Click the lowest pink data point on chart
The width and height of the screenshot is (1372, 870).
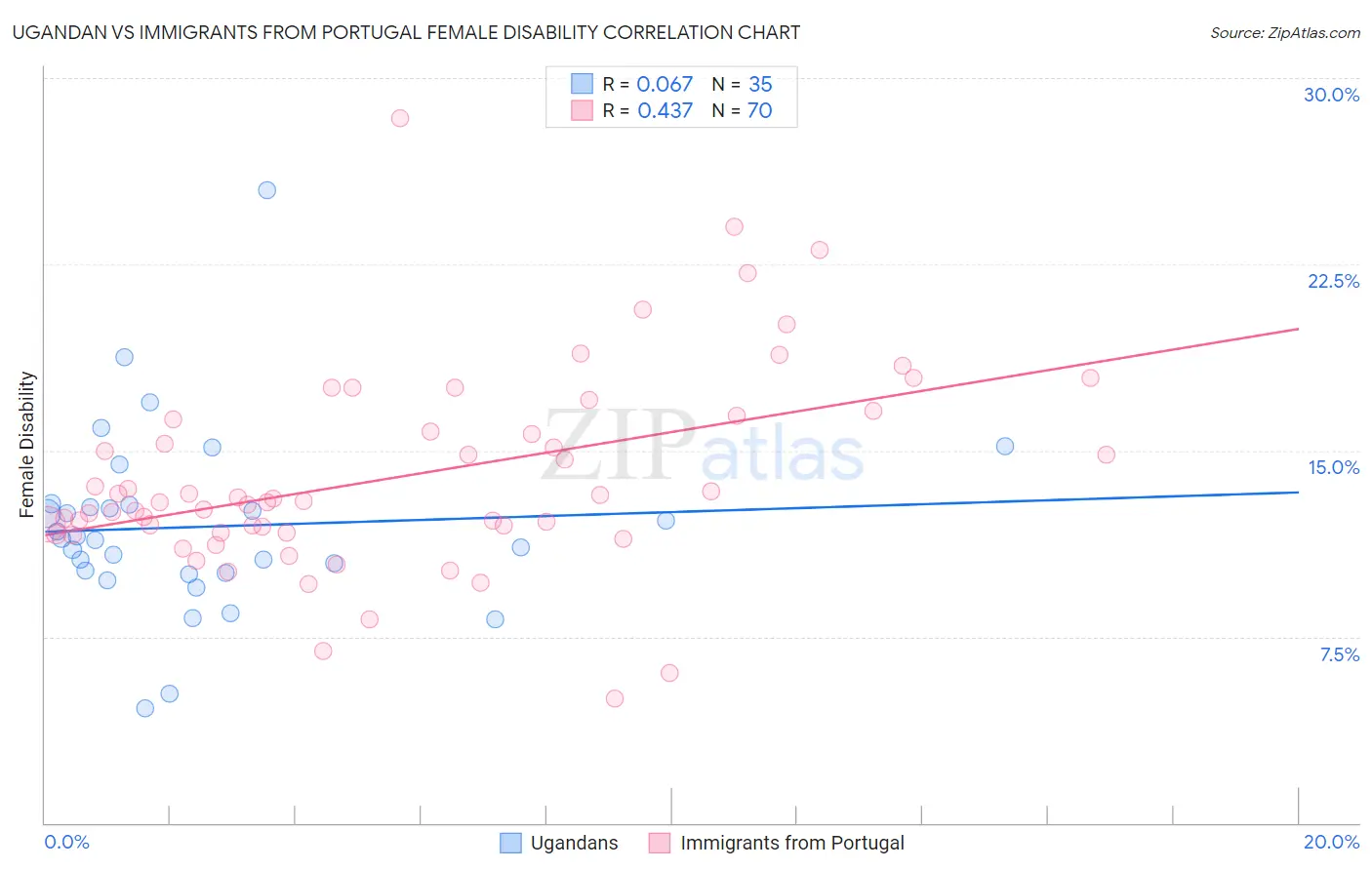pyautogui.click(x=615, y=698)
